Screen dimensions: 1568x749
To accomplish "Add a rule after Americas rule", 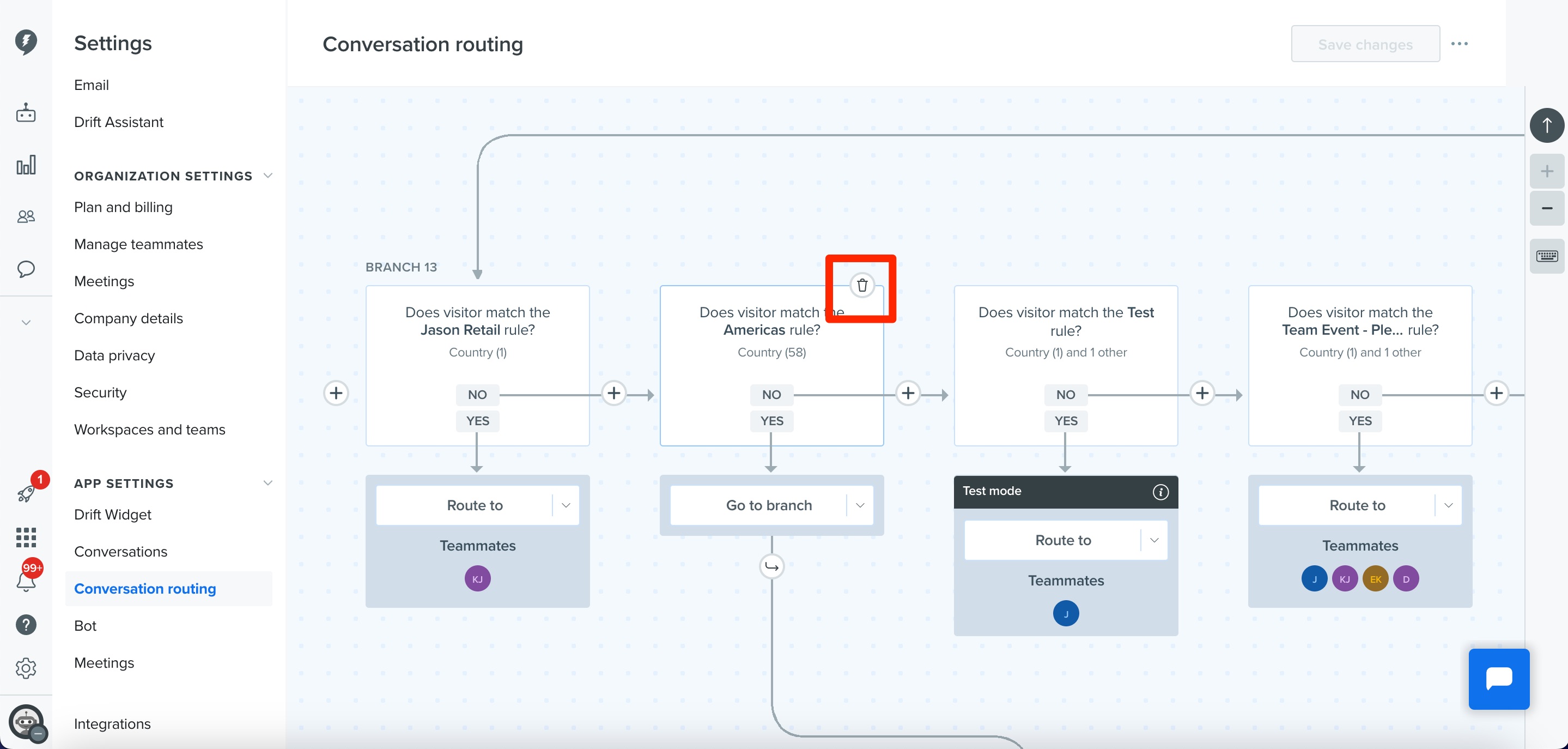I will (908, 393).
